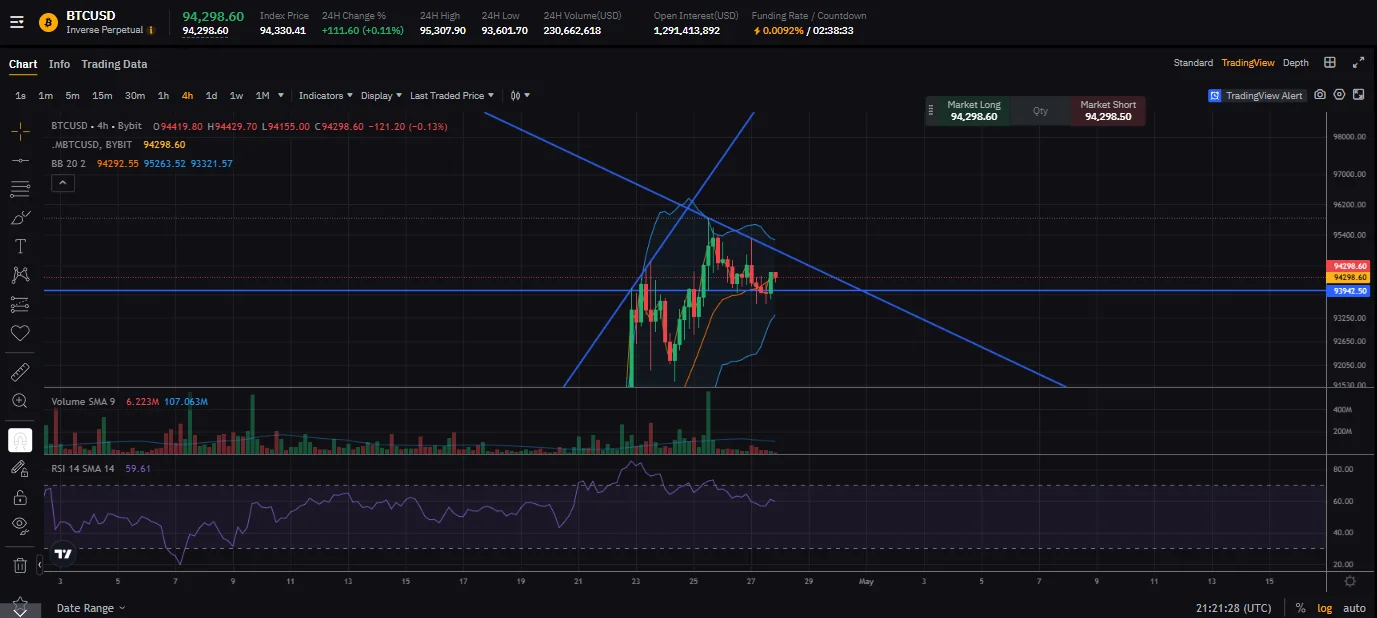Select the 1d timeframe

211,96
